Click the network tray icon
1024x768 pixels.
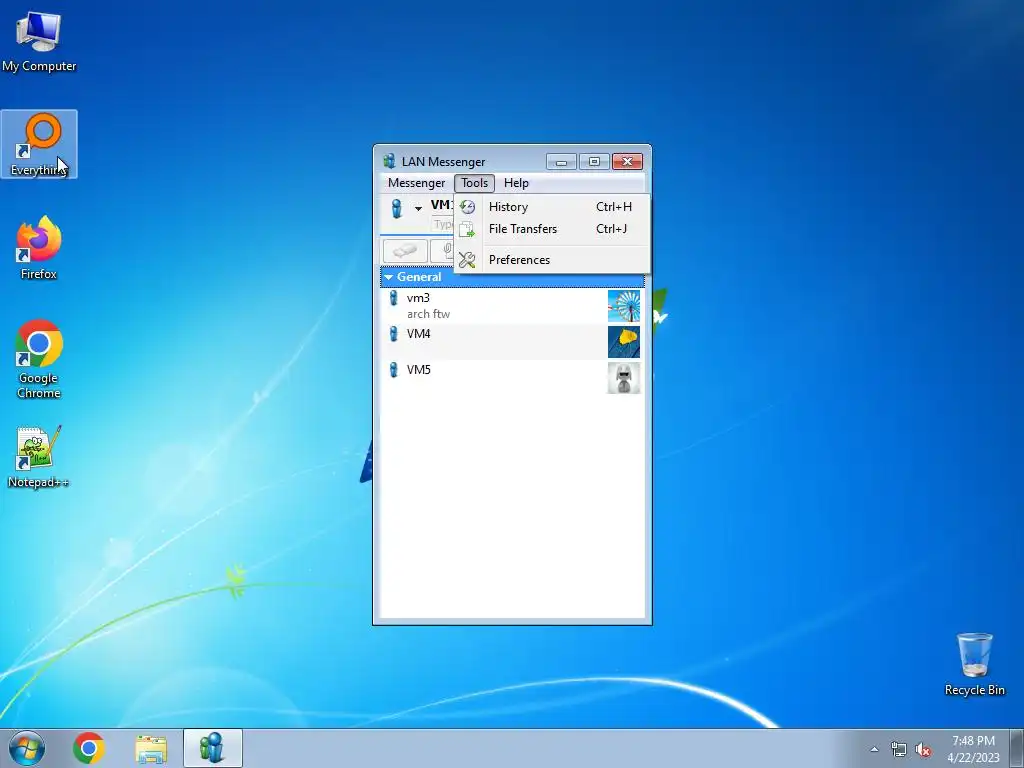[899, 749]
